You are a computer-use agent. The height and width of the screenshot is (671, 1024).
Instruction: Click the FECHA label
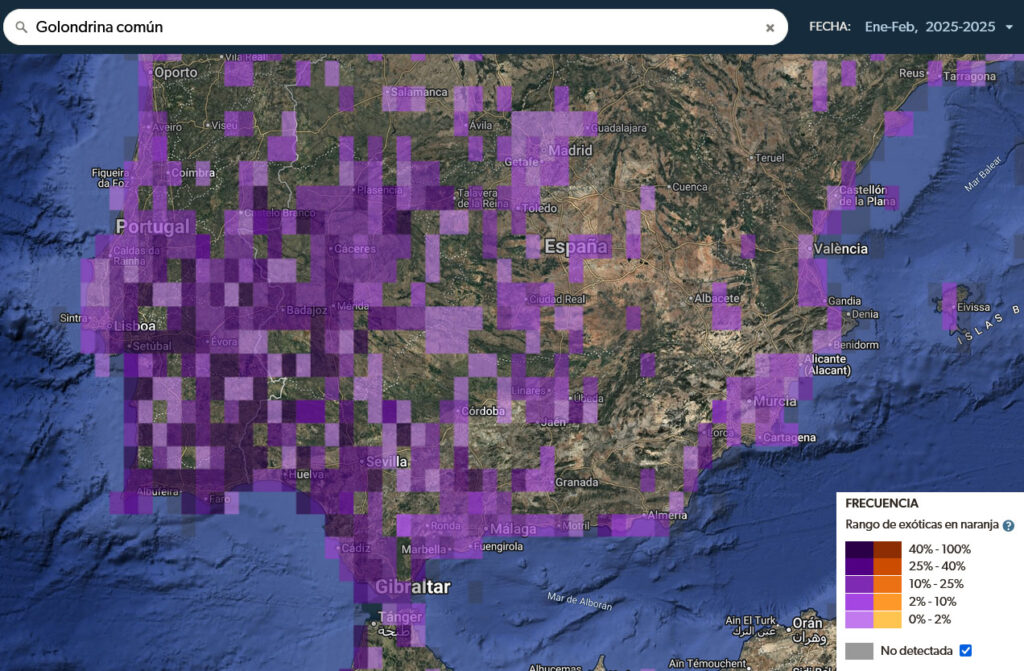(829, 27)
